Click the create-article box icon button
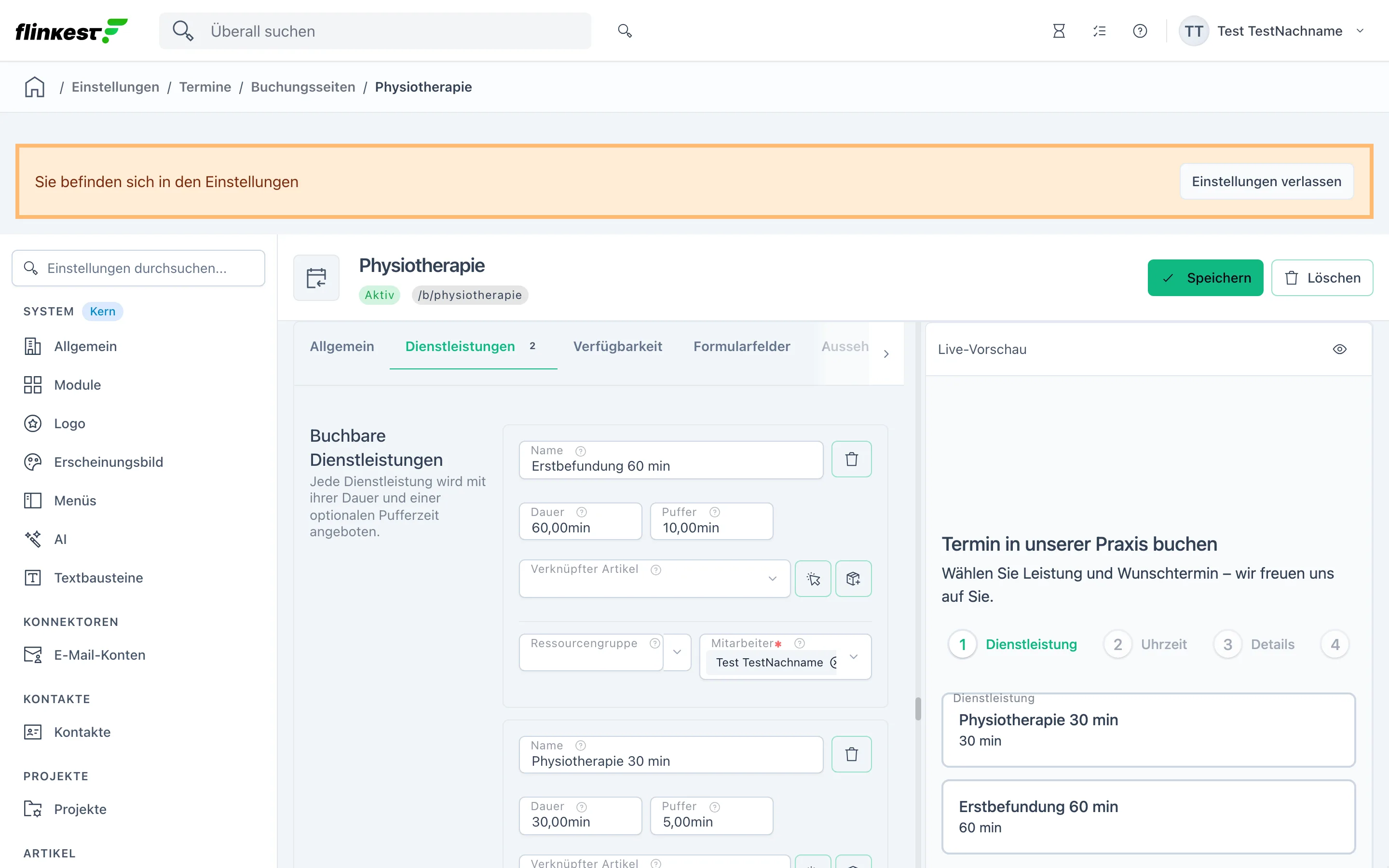 tap(853, 579)
